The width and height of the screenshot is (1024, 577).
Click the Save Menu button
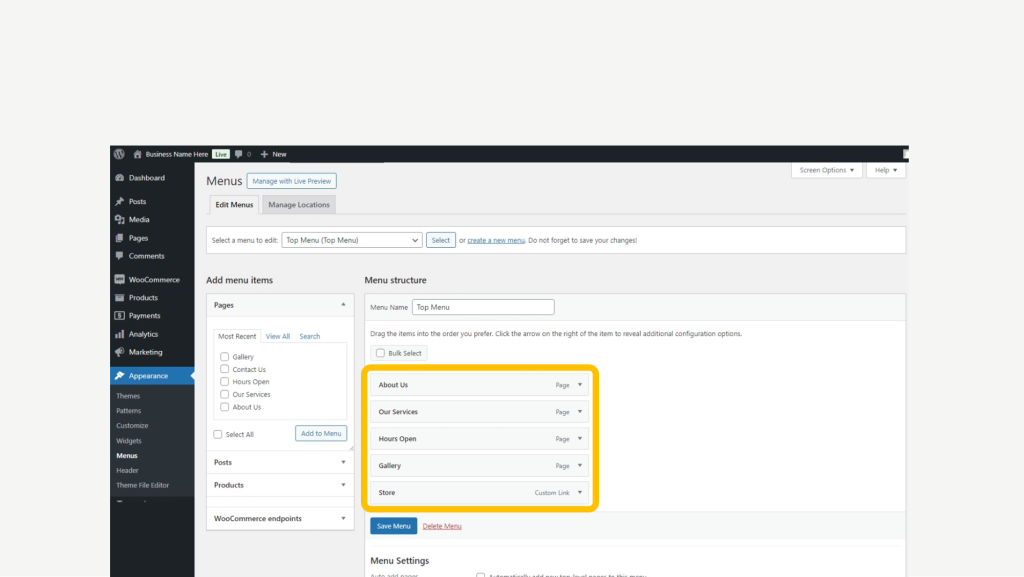coord(393,526)
